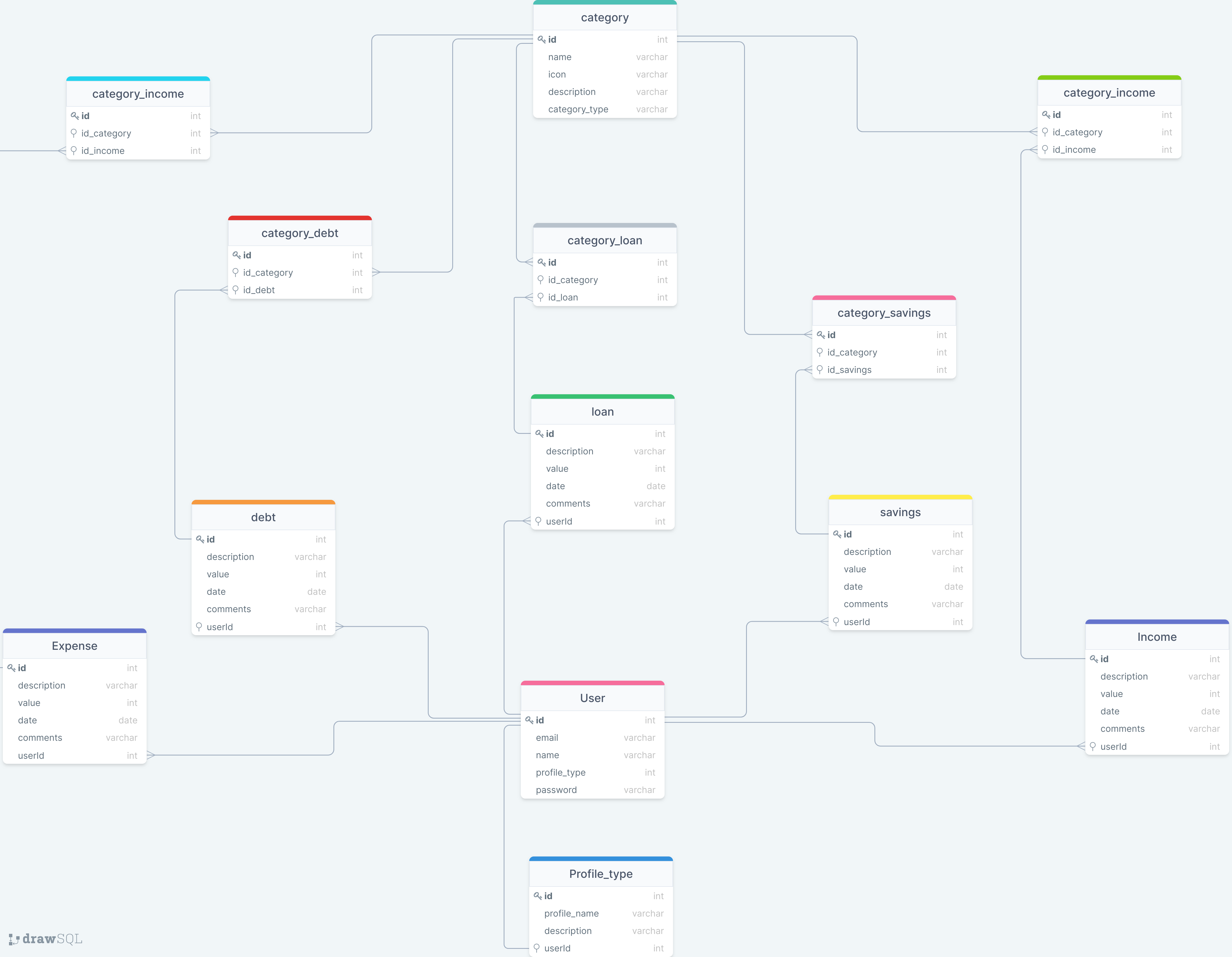This screenshot has width=1232, height=957.
Task: Select the category table header
Action: [604, 17]
